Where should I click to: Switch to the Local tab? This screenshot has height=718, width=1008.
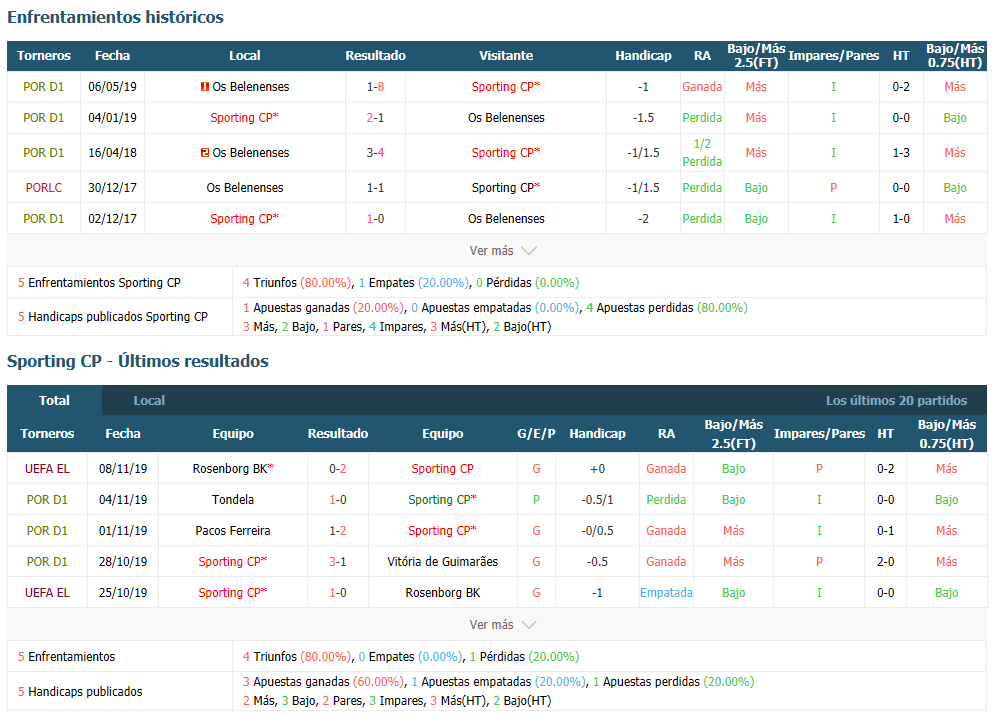[x=149, y=400]
